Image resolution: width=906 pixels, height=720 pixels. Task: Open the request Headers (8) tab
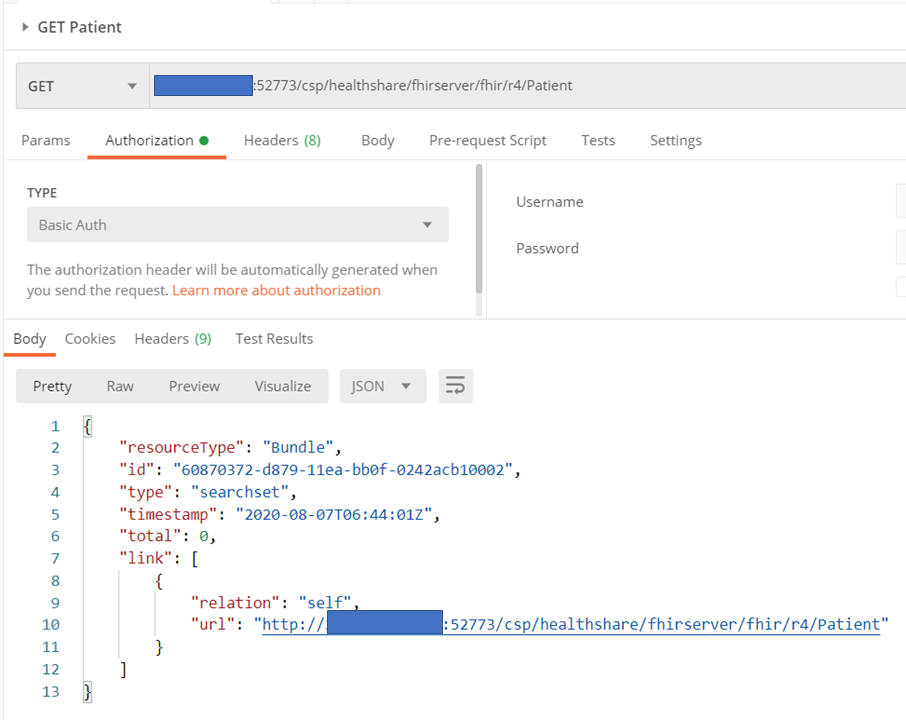282,140
